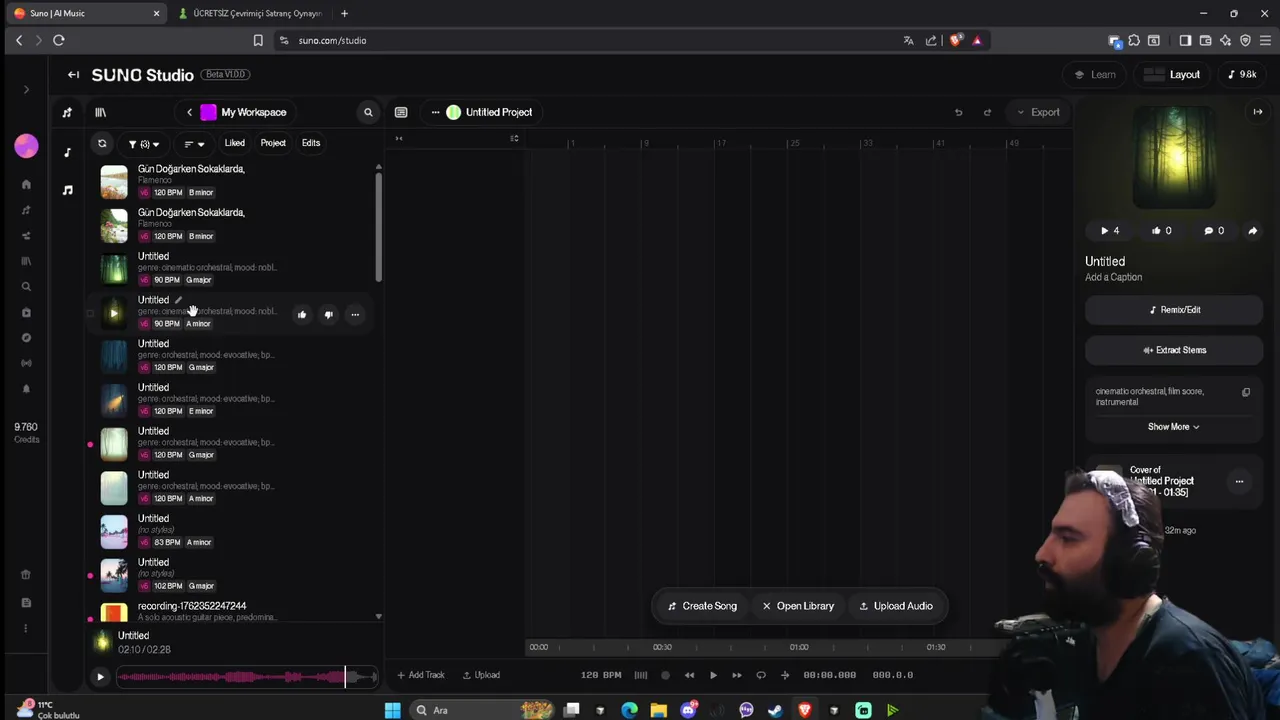Open Home in the left sidebar
Image resolution: width=1280 pixels, height=720 pixels.
(26, 185)
